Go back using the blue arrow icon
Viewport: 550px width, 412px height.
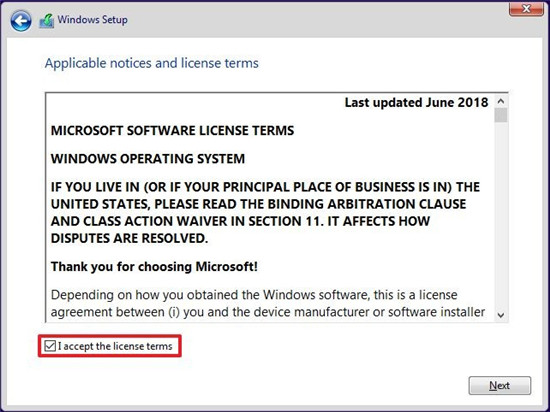[21, 21]
